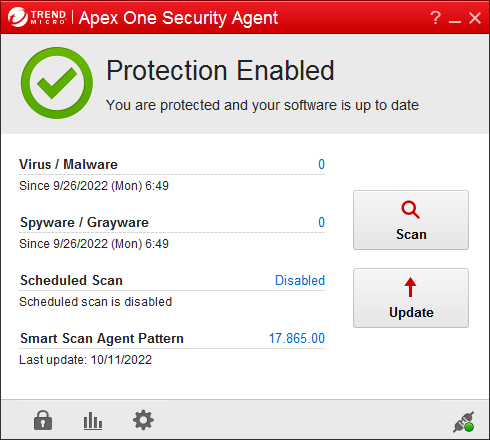The image size is (490, 440).
Task: Click the Scheduled Scan heading
Action: 71,280
